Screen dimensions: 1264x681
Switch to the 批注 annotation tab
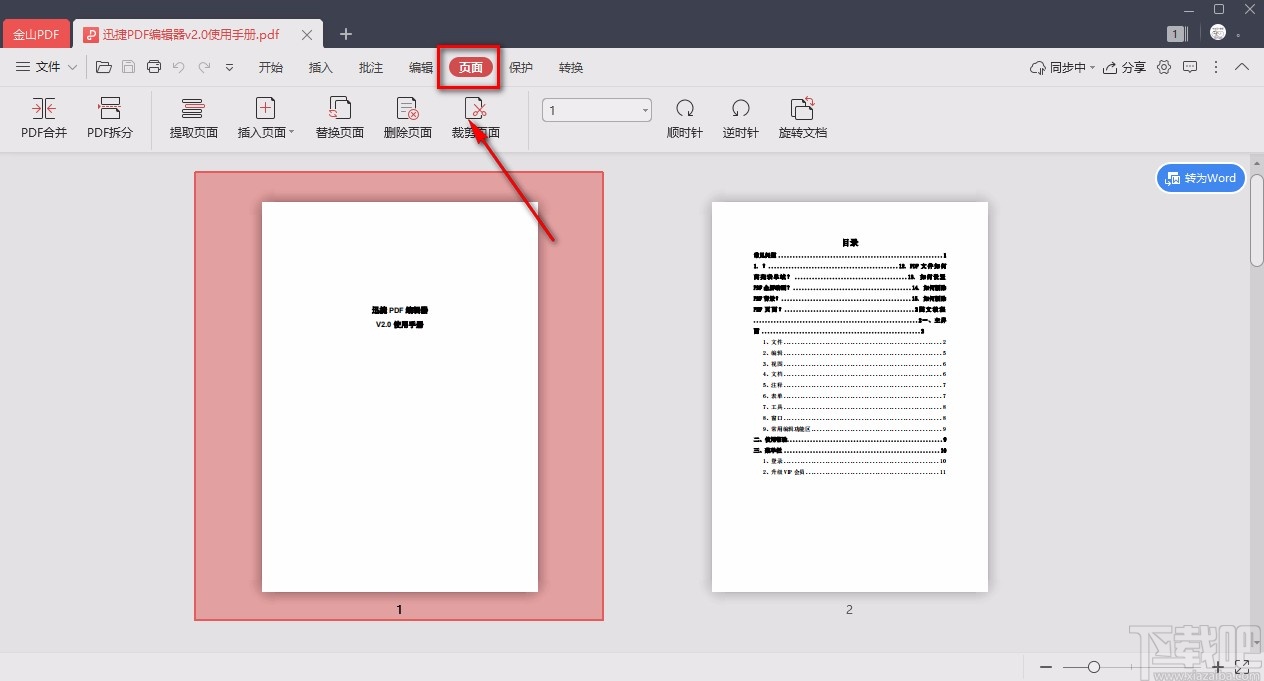(x=371, y=68)
